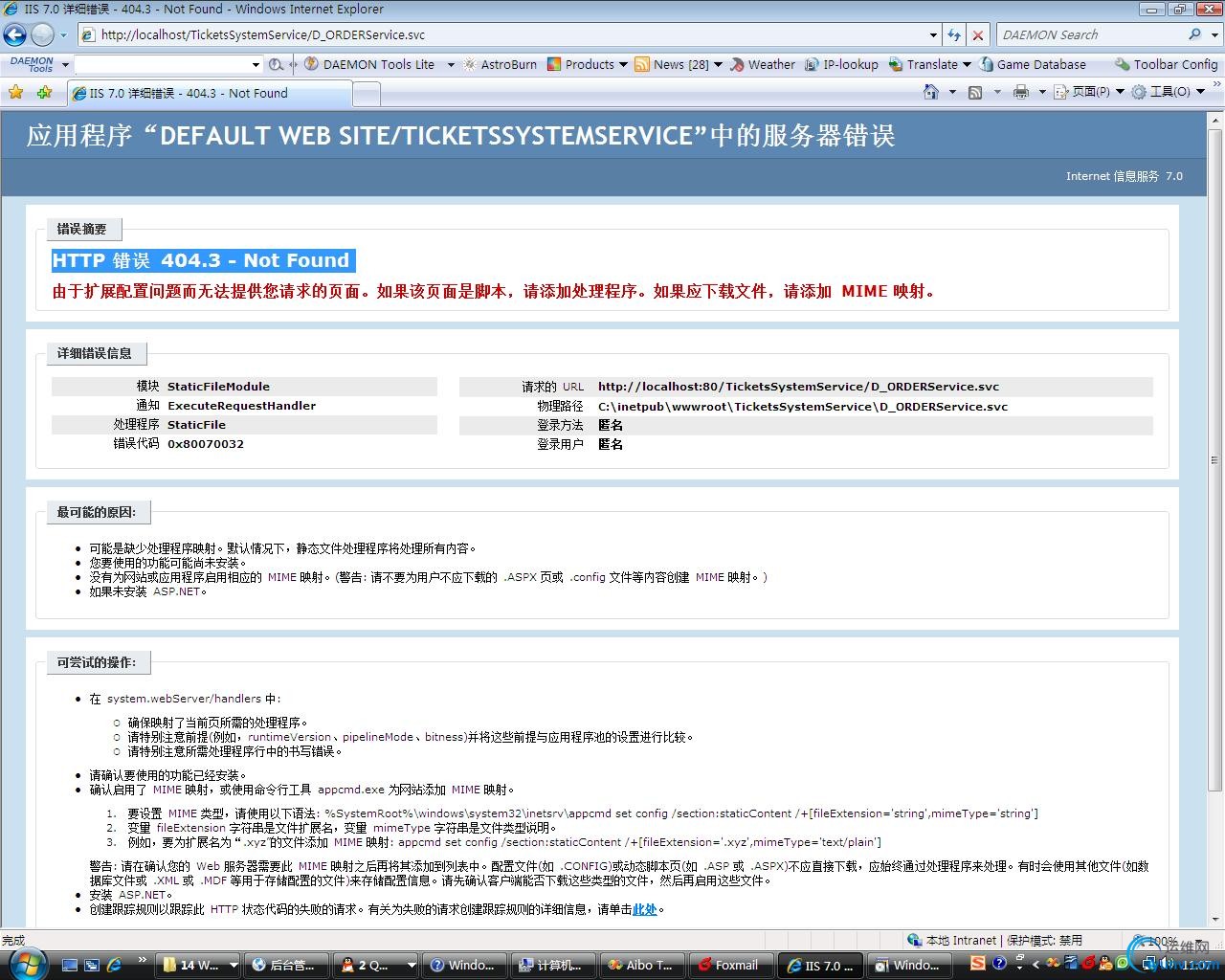The image size is (1225, 980).
Task: Show more quick launch items chevron
Action: (x=142, y=960)
